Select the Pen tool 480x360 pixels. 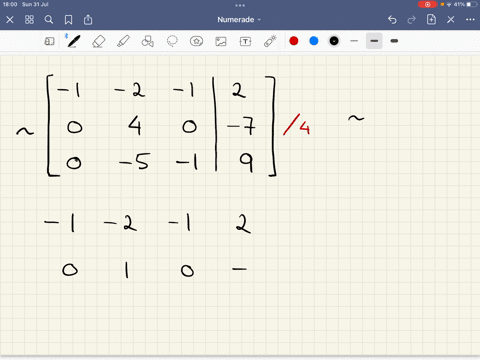click(x=73, y=41)
